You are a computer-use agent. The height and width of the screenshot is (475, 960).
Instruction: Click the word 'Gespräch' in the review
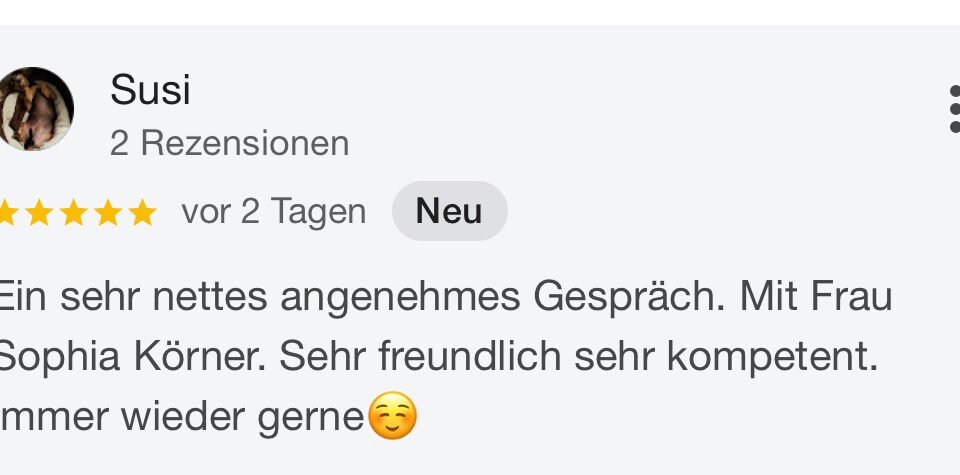pyautogui.click(x=625, y=298)
